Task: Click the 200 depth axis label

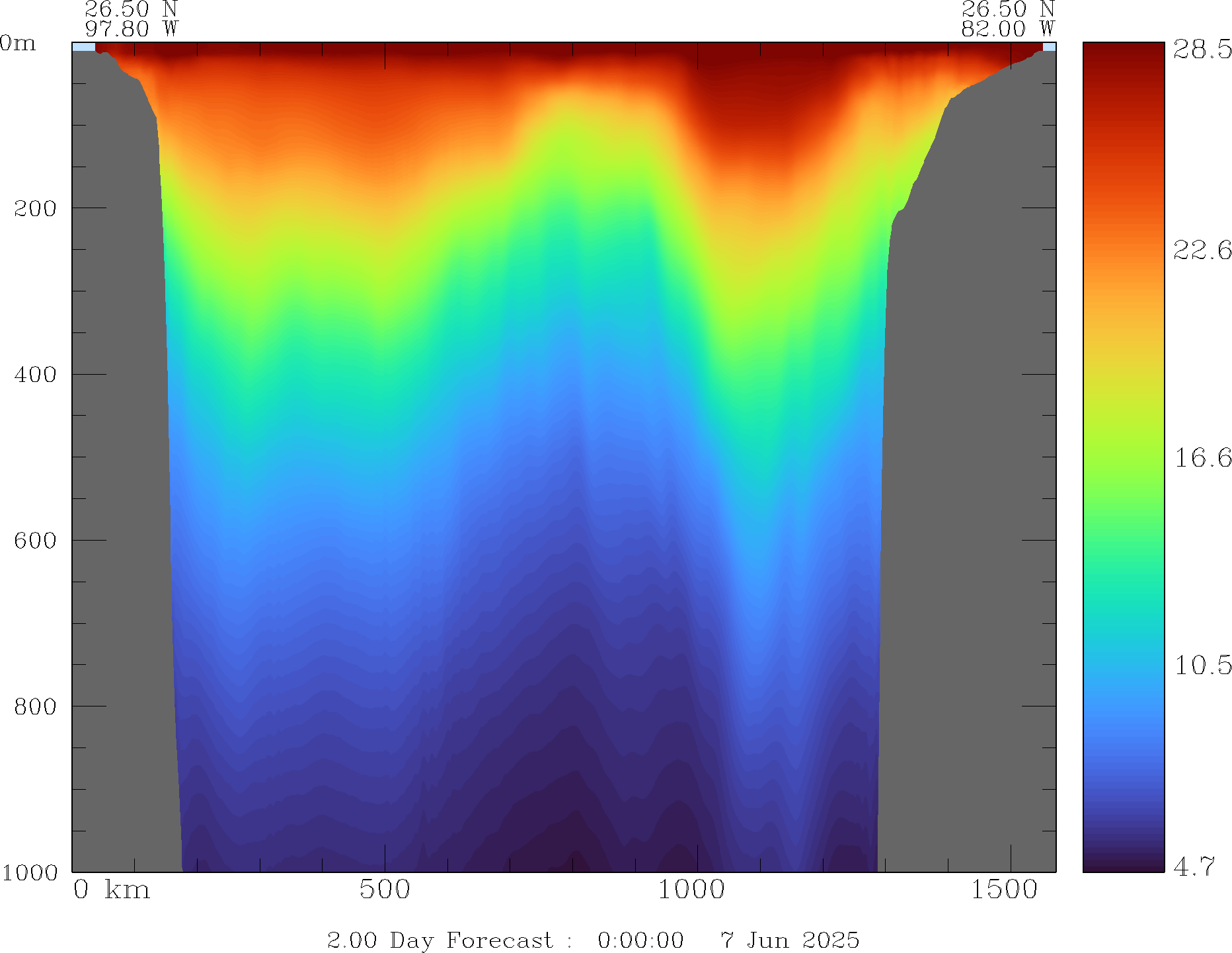Action: point(35,209)
